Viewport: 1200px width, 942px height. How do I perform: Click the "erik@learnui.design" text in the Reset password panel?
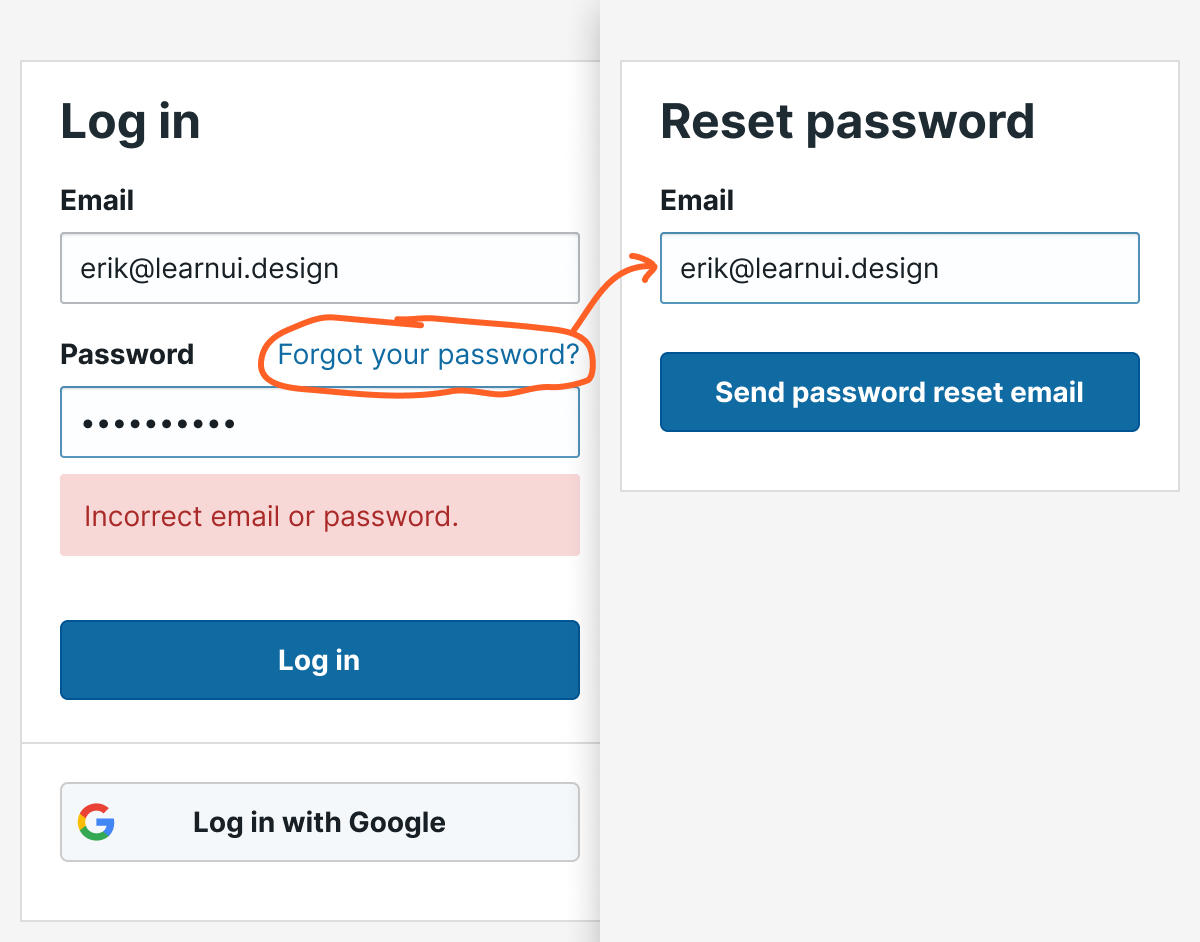(809, 268)
